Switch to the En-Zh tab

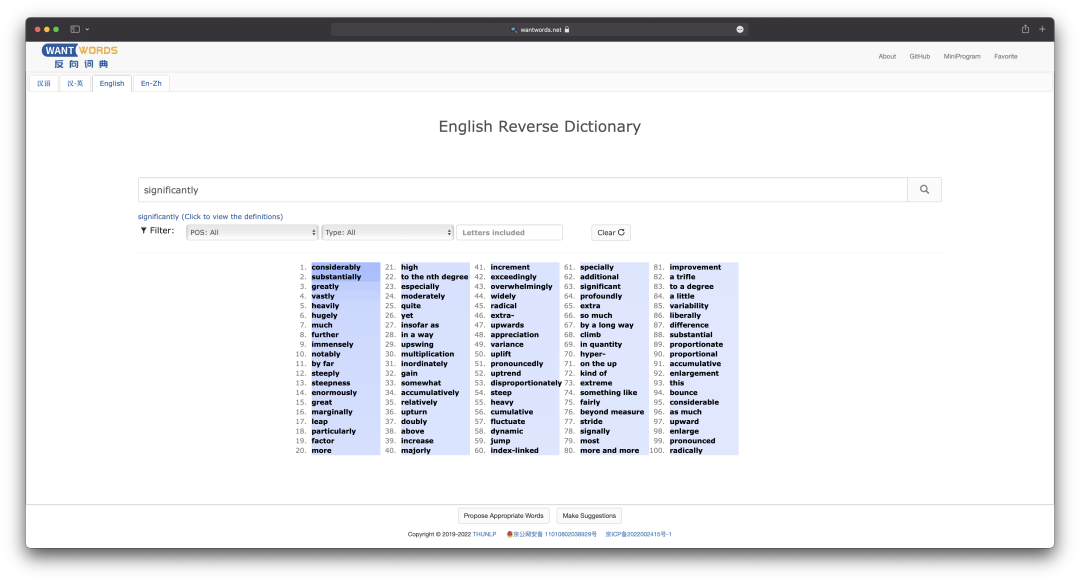(x=151, y=83)
